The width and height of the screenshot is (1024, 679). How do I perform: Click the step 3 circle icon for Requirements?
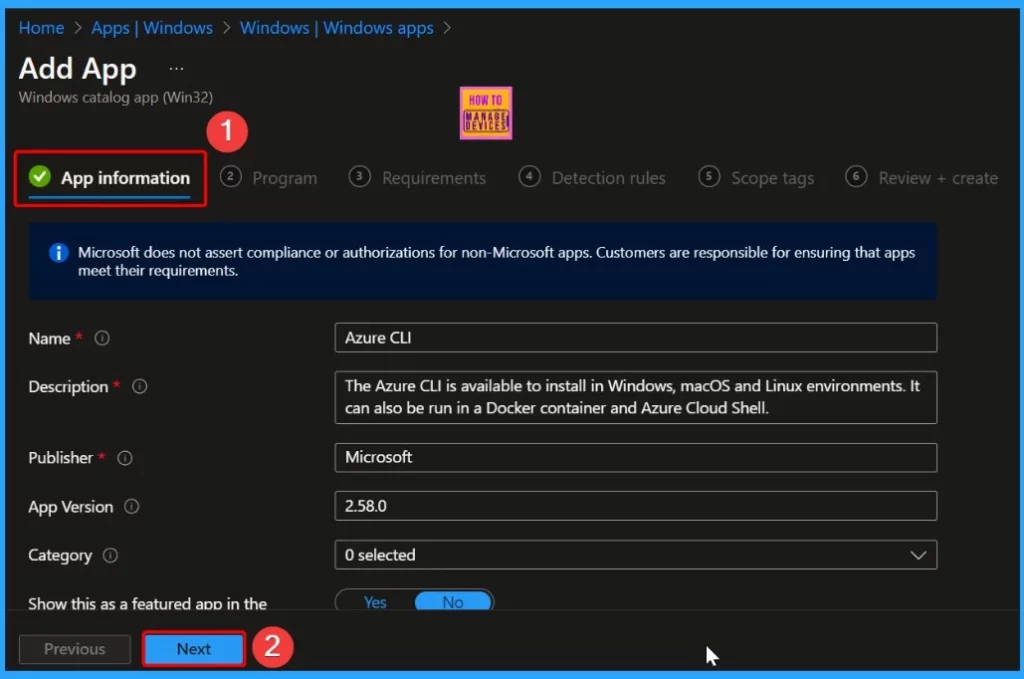tap(359, 176)
